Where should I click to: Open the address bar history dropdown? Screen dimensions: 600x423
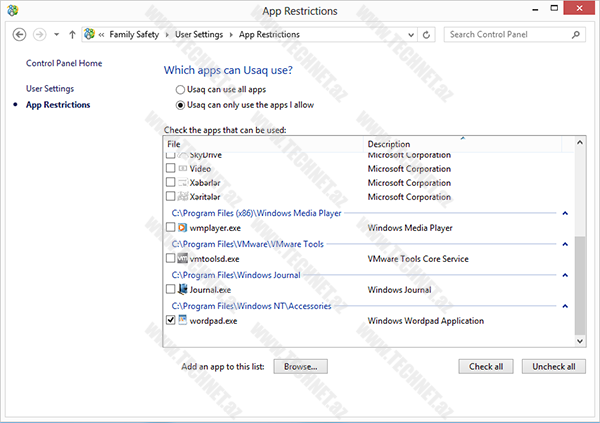410,34
